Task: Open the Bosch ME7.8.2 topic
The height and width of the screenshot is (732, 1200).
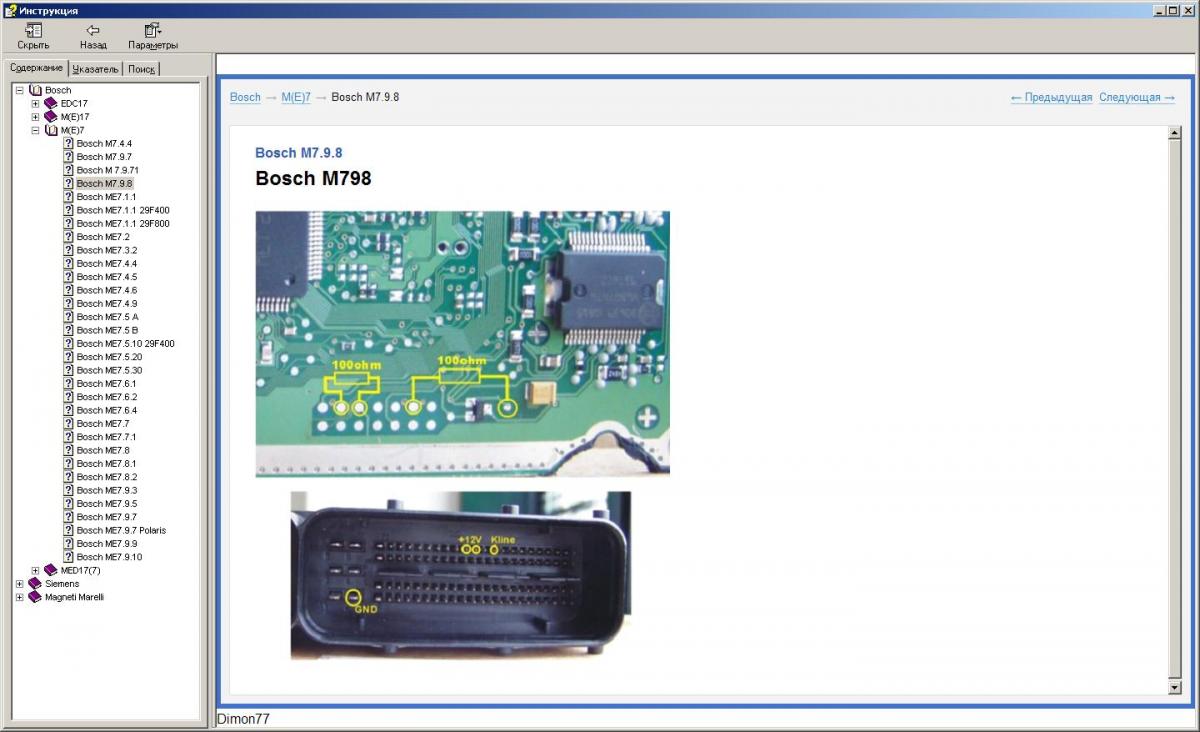Action: (x=107, y=477)
